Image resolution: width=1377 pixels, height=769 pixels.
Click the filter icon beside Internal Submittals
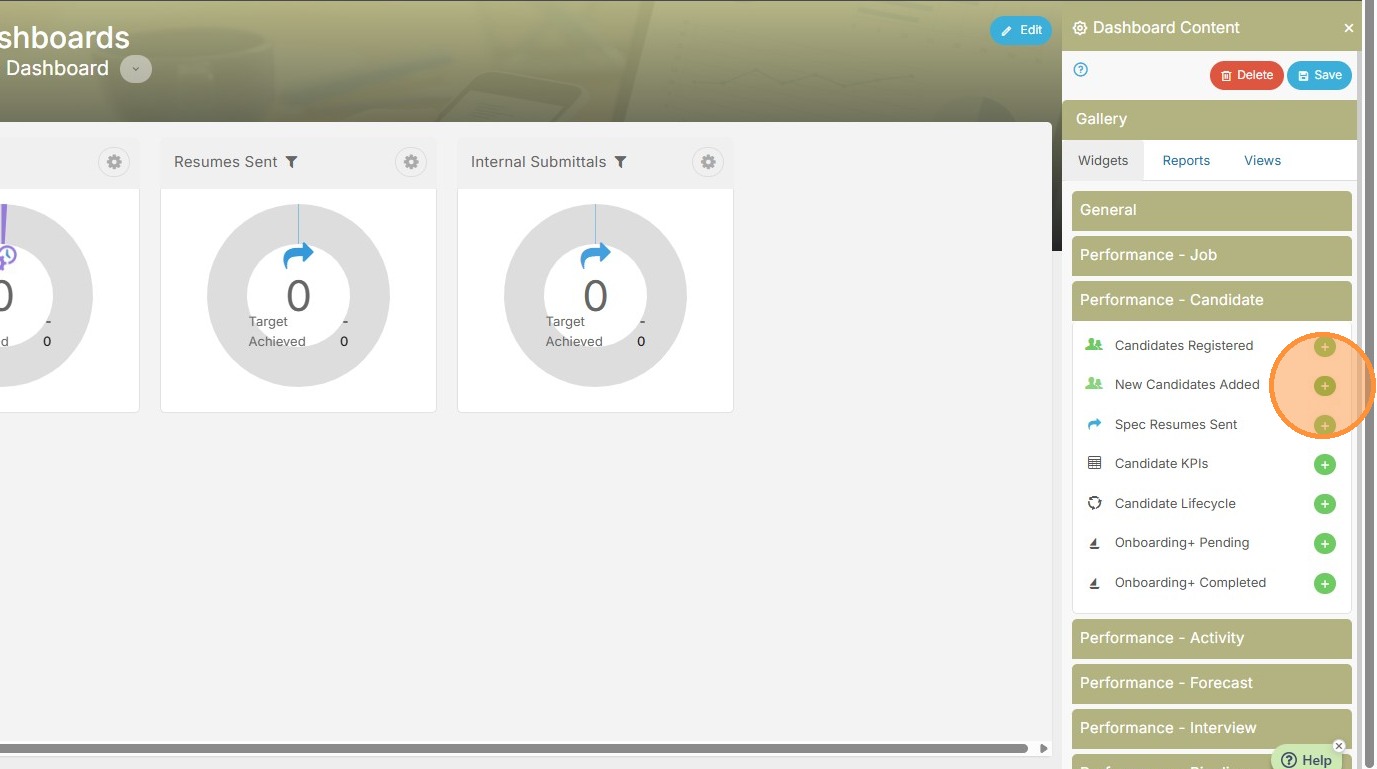pyautogui.click(x=620, y=162)
